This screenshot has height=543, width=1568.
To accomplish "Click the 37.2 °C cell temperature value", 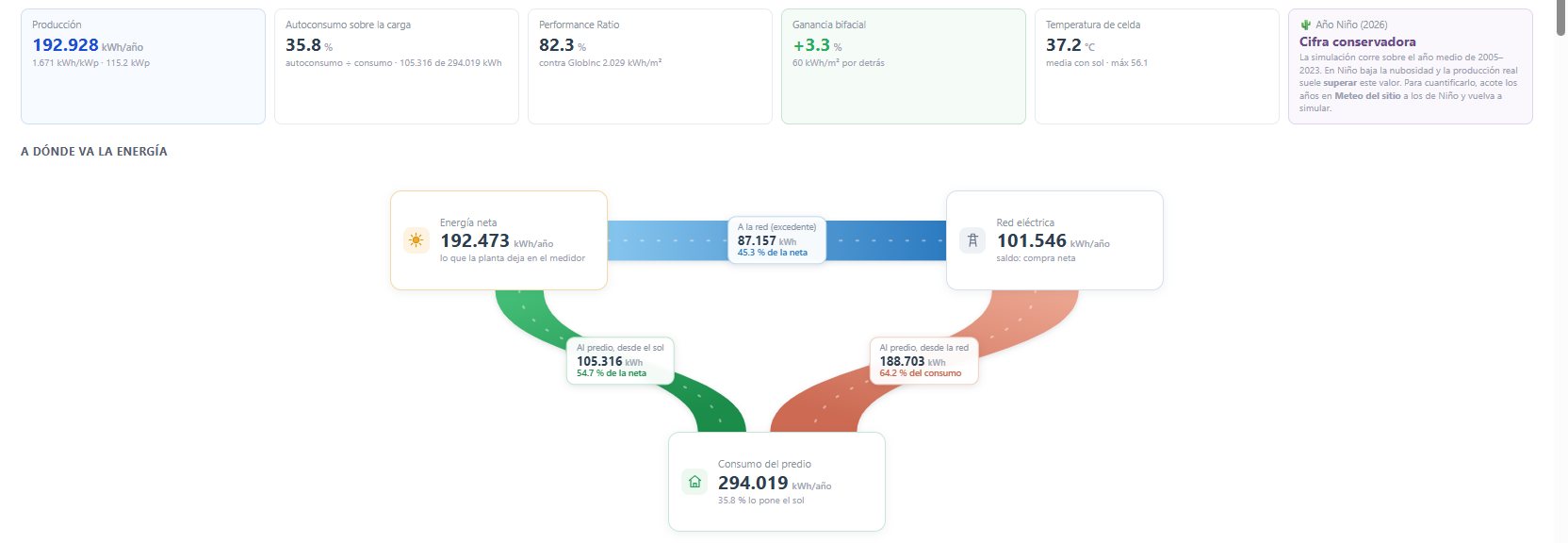I will coord(1070,45).
